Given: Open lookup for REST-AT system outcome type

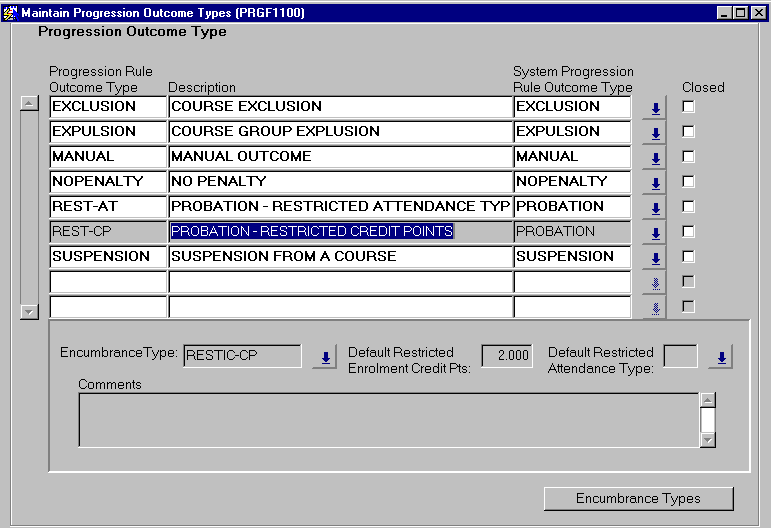Looking at the screenshot, I should (655, 208).
